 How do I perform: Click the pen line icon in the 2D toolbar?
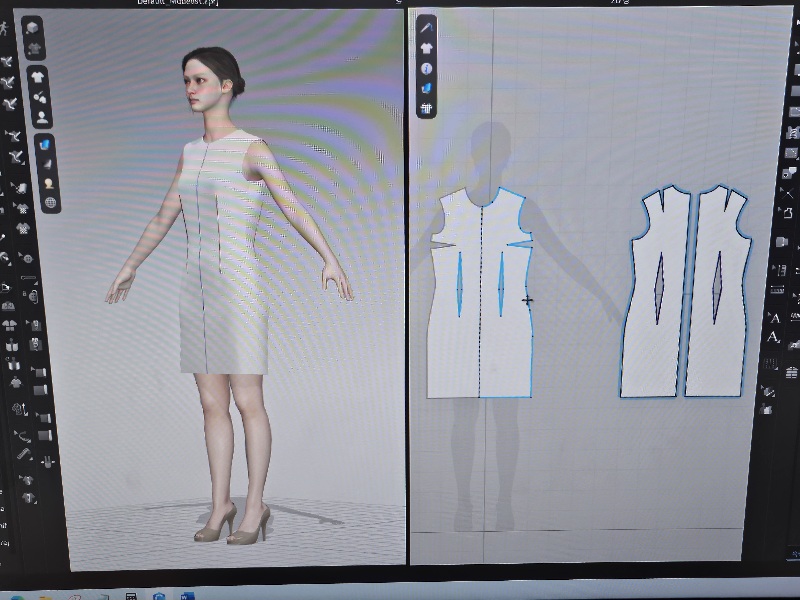tap(427, 28)
